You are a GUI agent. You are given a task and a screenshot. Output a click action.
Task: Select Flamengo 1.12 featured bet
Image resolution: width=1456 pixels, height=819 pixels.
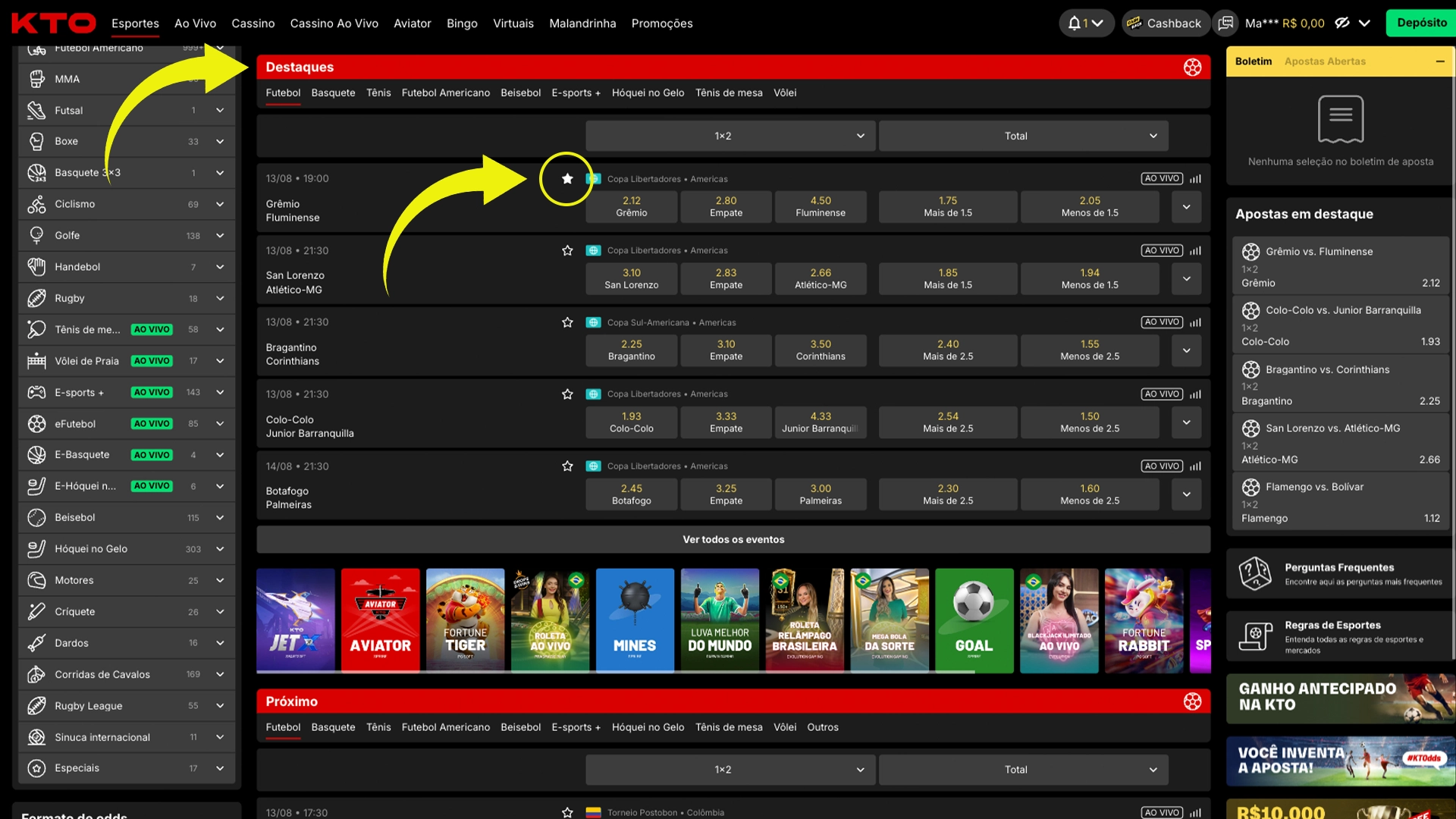click(x=1340, y=501)
